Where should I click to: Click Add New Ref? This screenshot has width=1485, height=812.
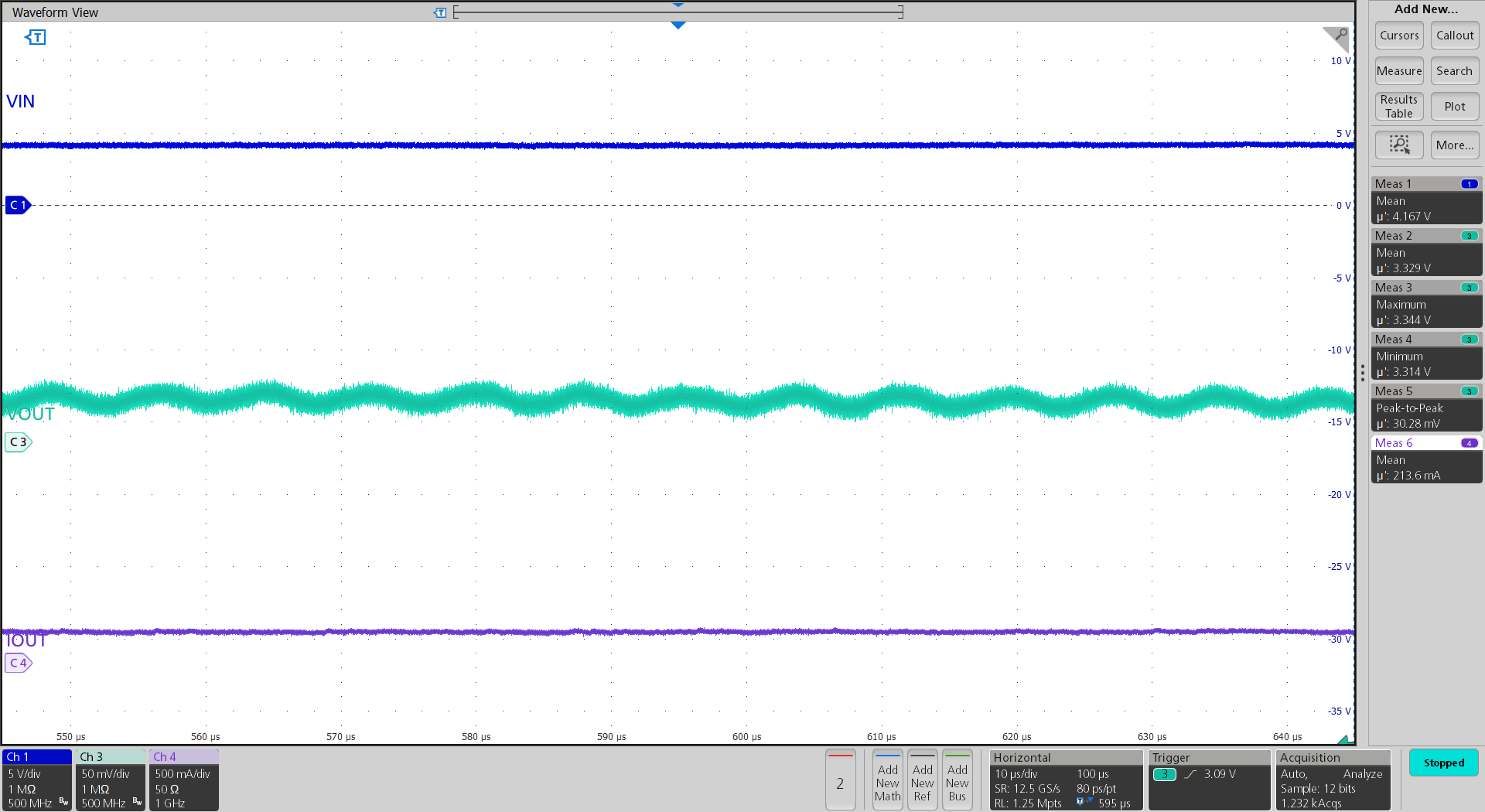(922, 780)
